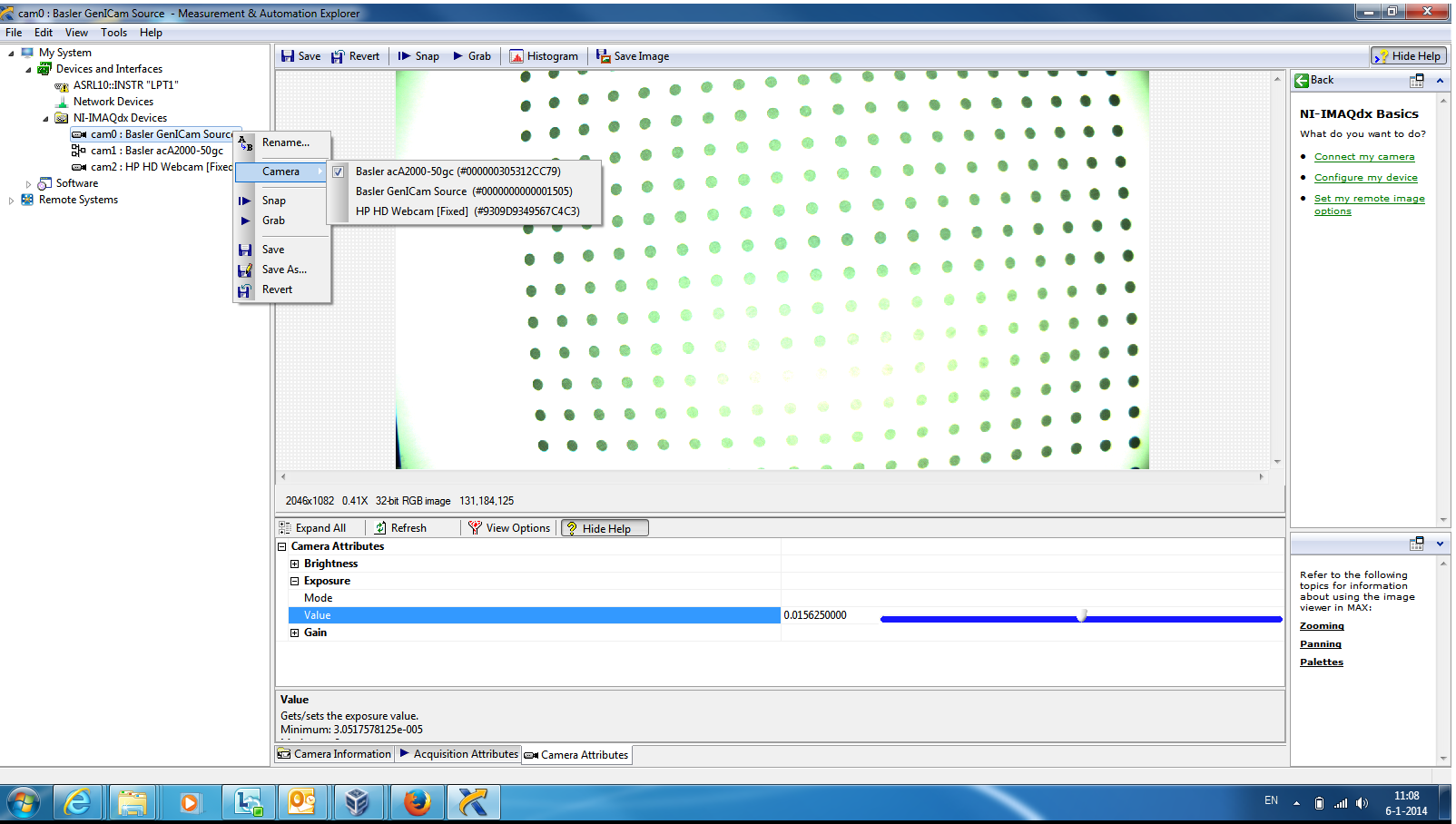Click the exposure Value slider handle
Viewport: 1456px width, 824px height.
tap(1081, 616)
